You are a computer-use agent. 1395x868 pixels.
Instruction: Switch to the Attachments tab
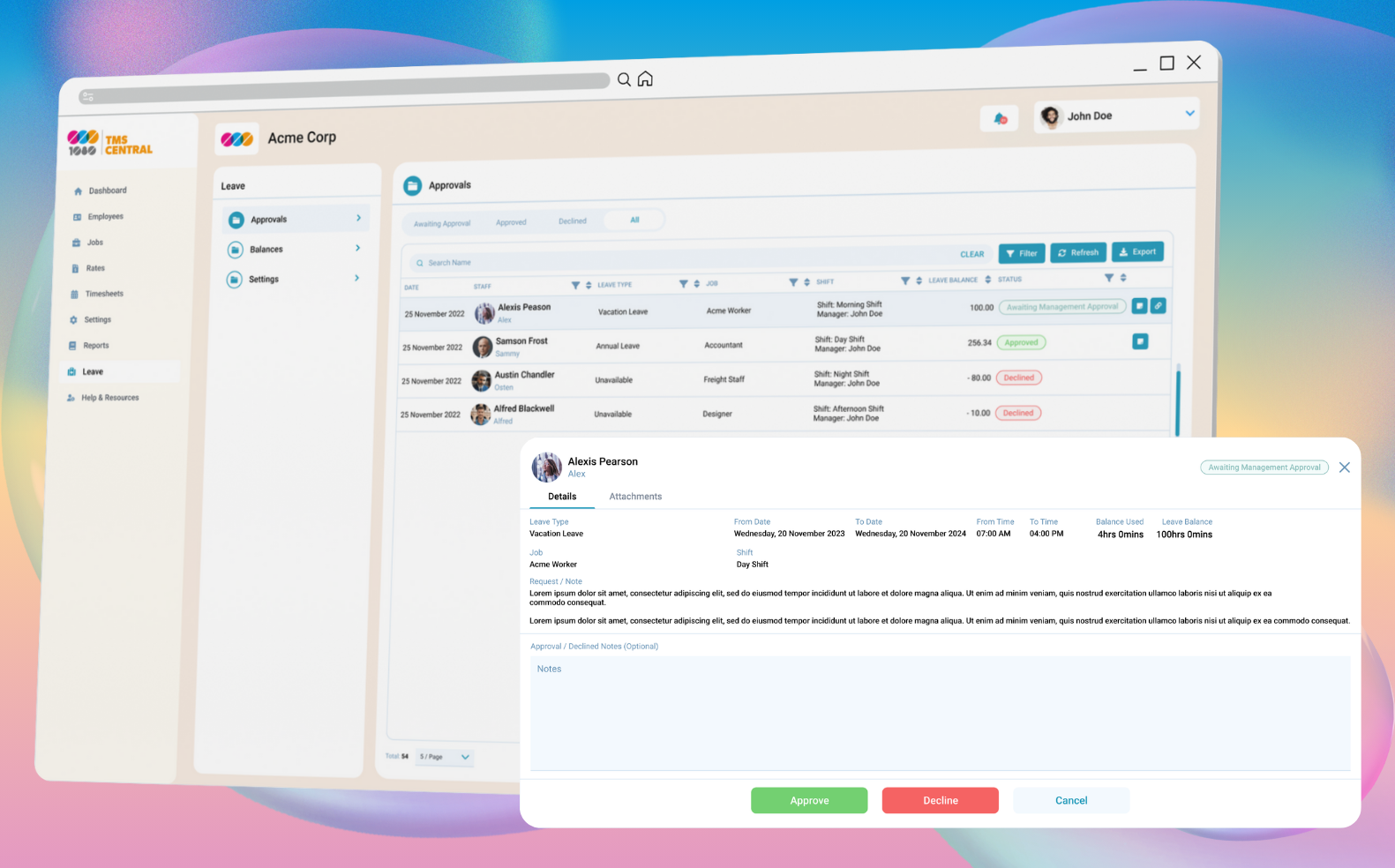(x=635, y=497)
